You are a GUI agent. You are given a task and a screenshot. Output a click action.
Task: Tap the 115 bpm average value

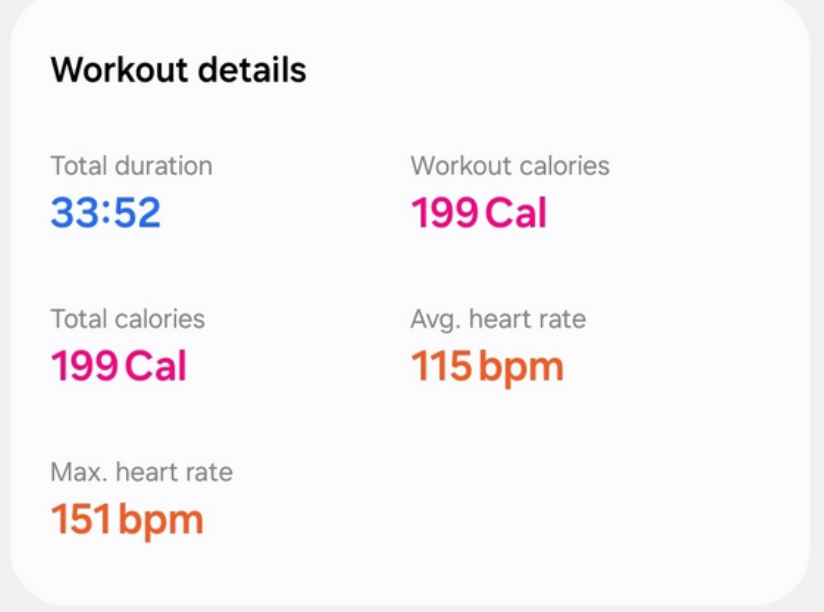pos(487,368)
